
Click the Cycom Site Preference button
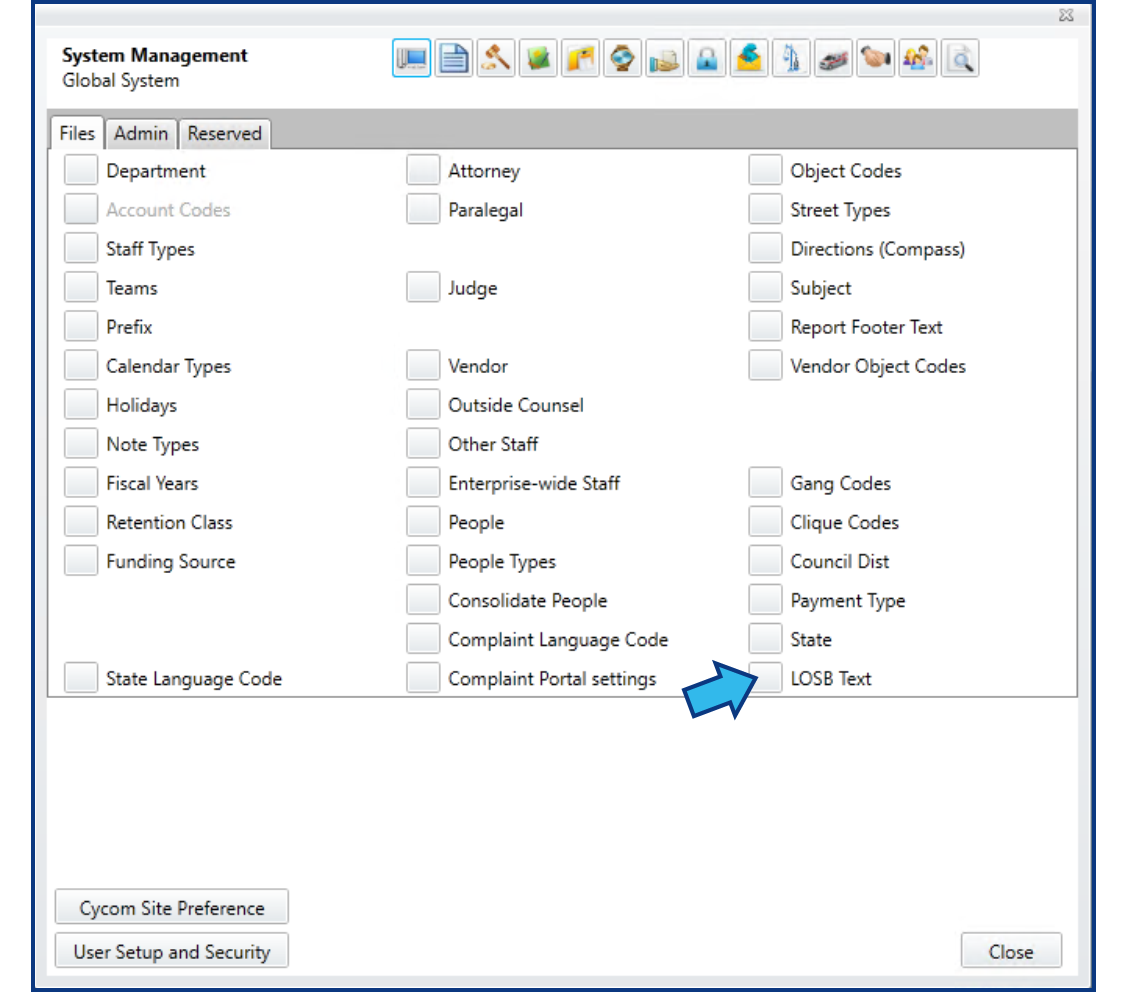pos(171,907)
